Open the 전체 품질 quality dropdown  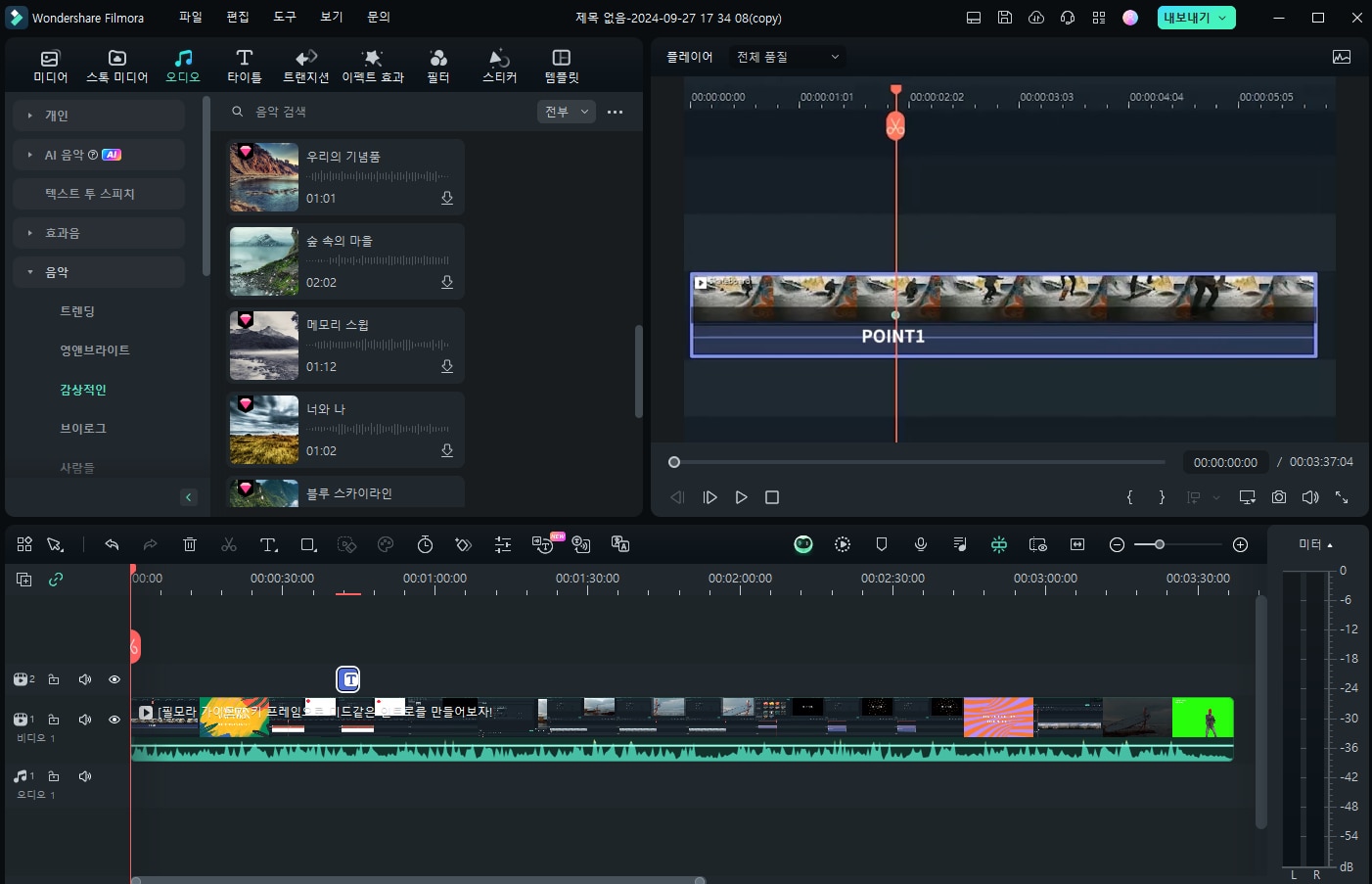[788, 57]
